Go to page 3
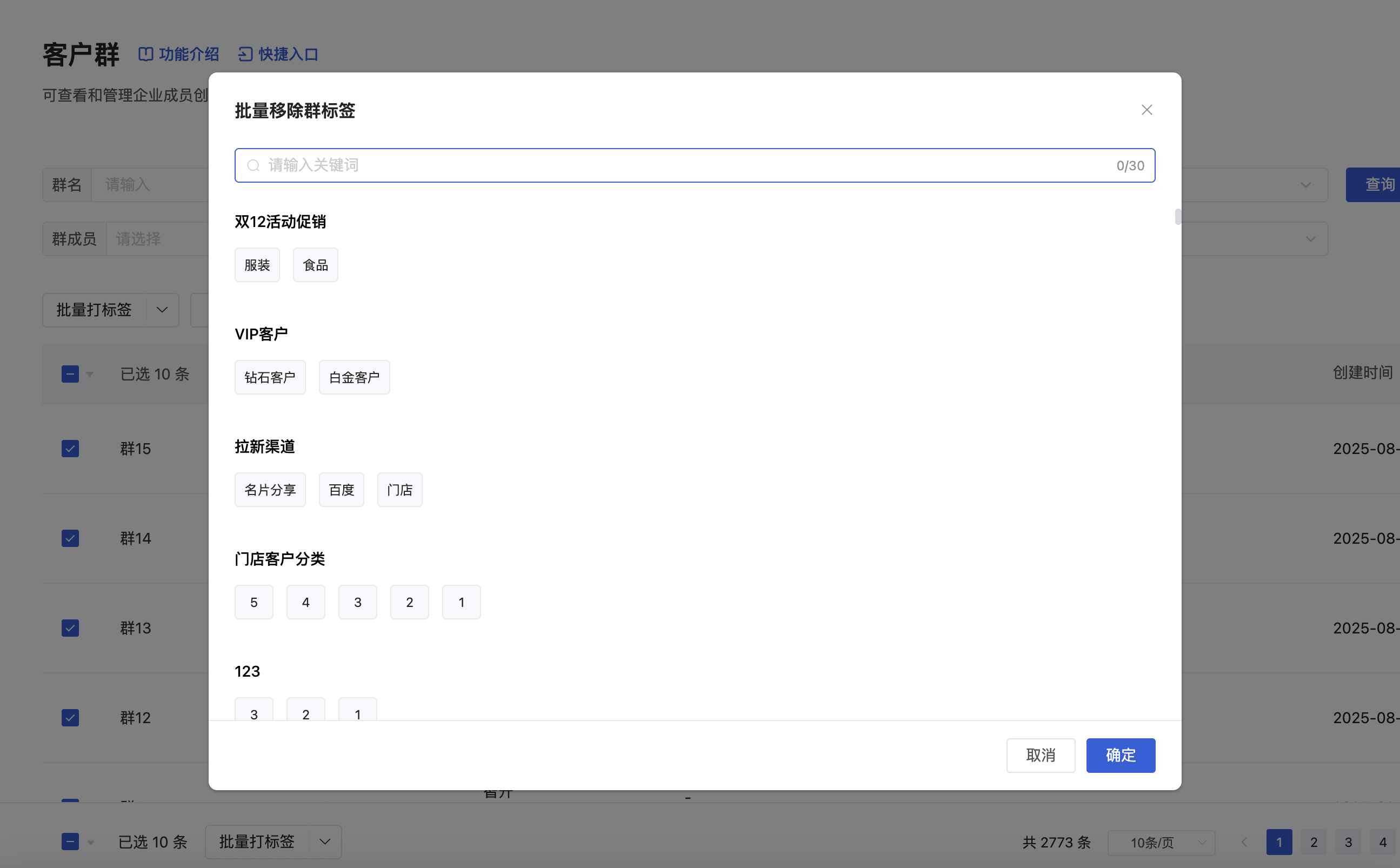Image resolution: width=1400 pixels, height=868 pixels. click(1348, 842)
